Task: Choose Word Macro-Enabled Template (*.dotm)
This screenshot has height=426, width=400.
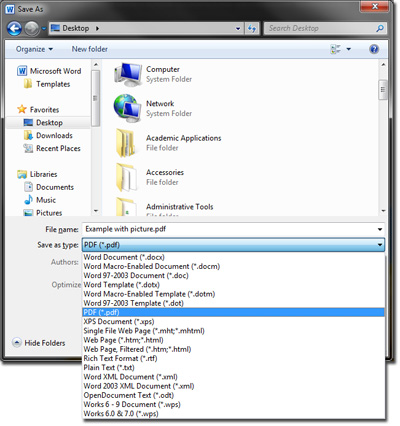Action: 233,294
